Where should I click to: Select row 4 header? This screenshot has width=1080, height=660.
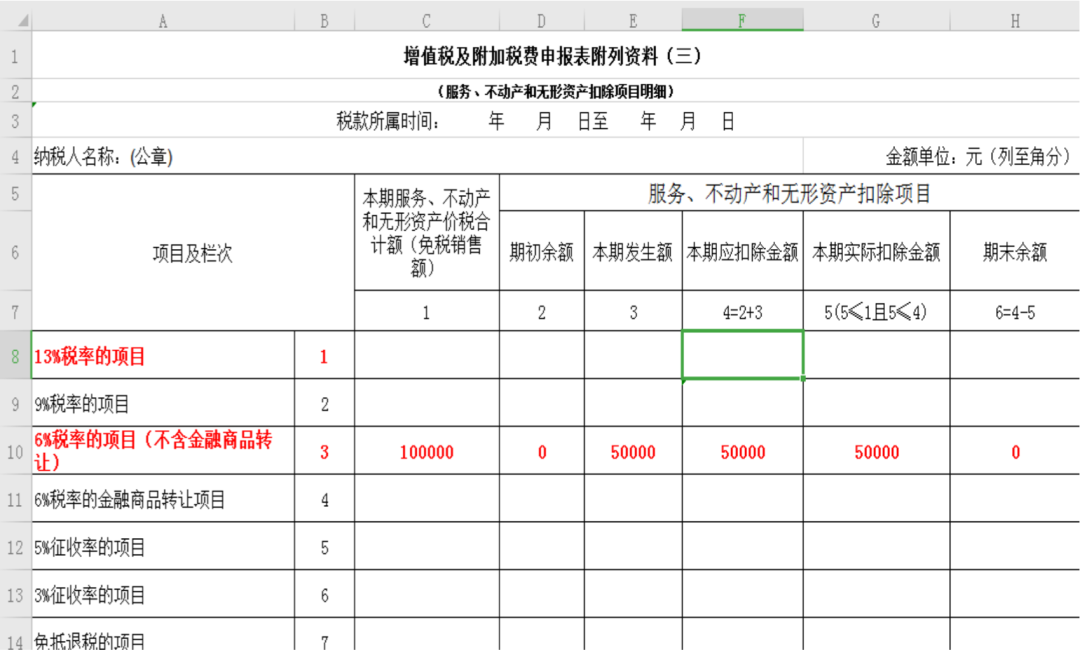[x=15, y=156]
